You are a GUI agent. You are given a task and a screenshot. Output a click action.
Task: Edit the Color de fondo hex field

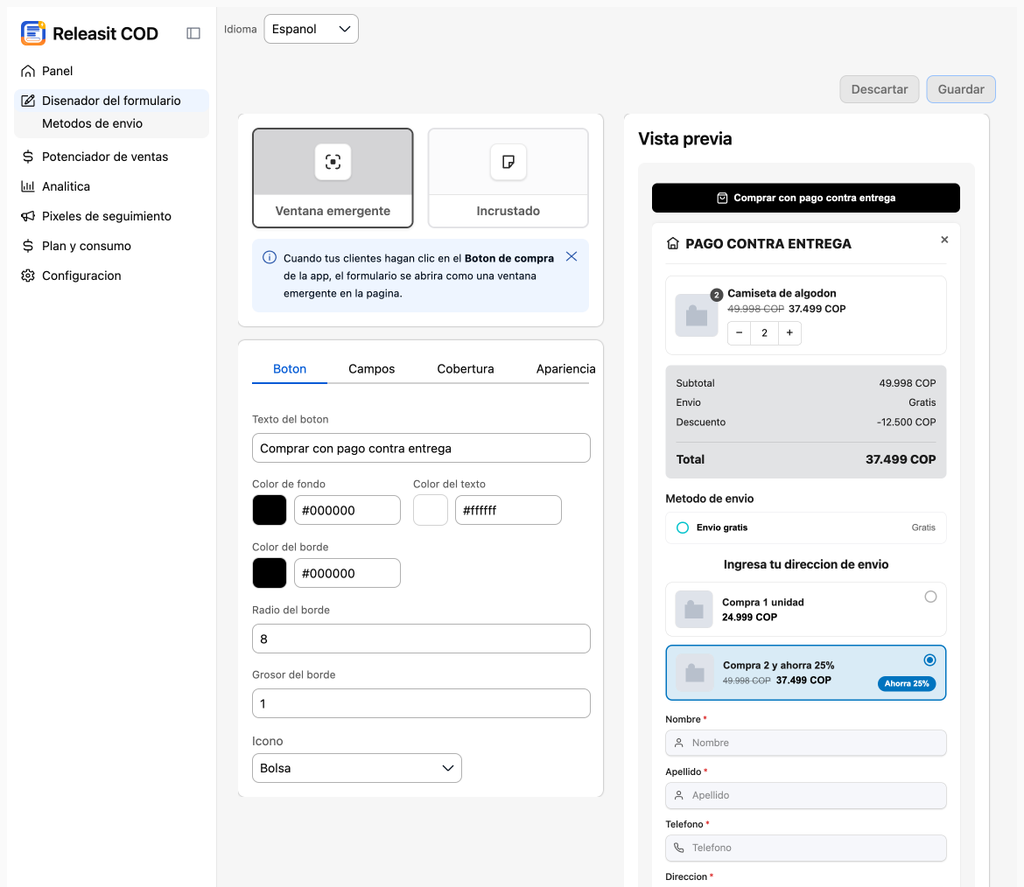point(347,510)
